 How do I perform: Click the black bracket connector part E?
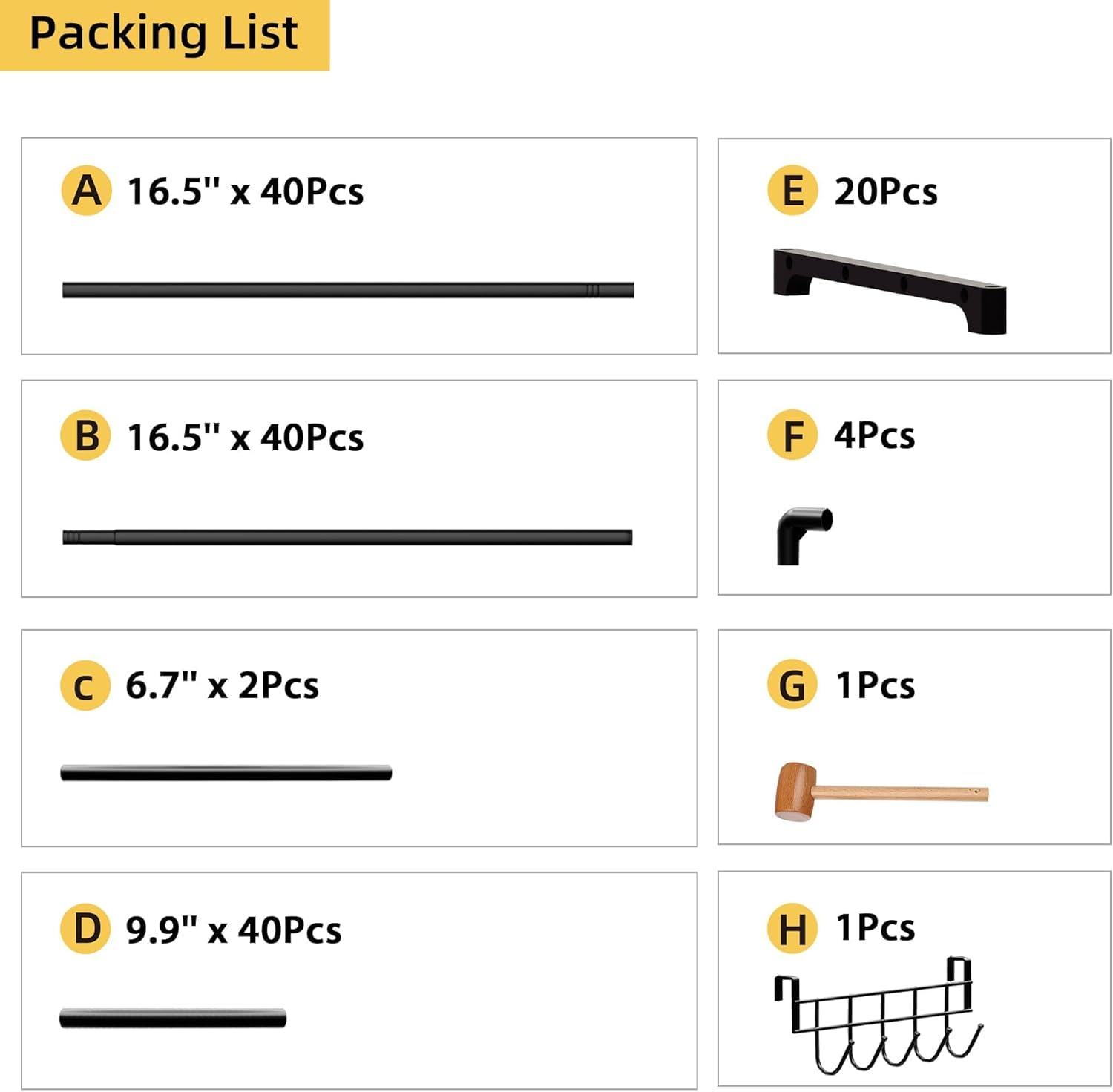889,289
